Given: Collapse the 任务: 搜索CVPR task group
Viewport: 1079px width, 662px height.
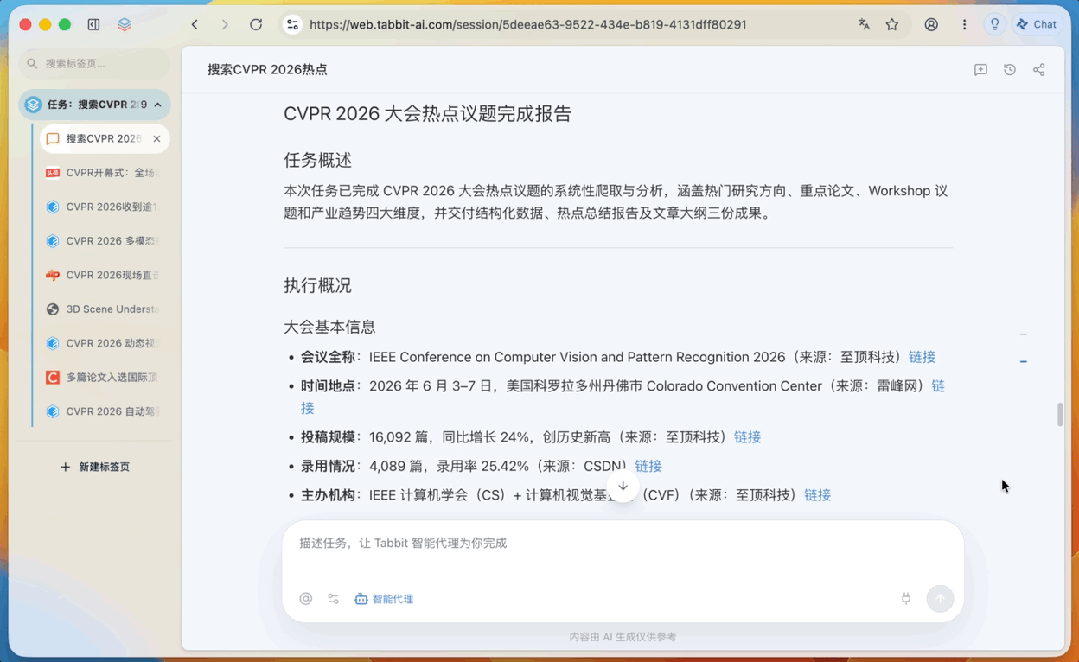Looking at the screenshot, I should tap(158, 105).
